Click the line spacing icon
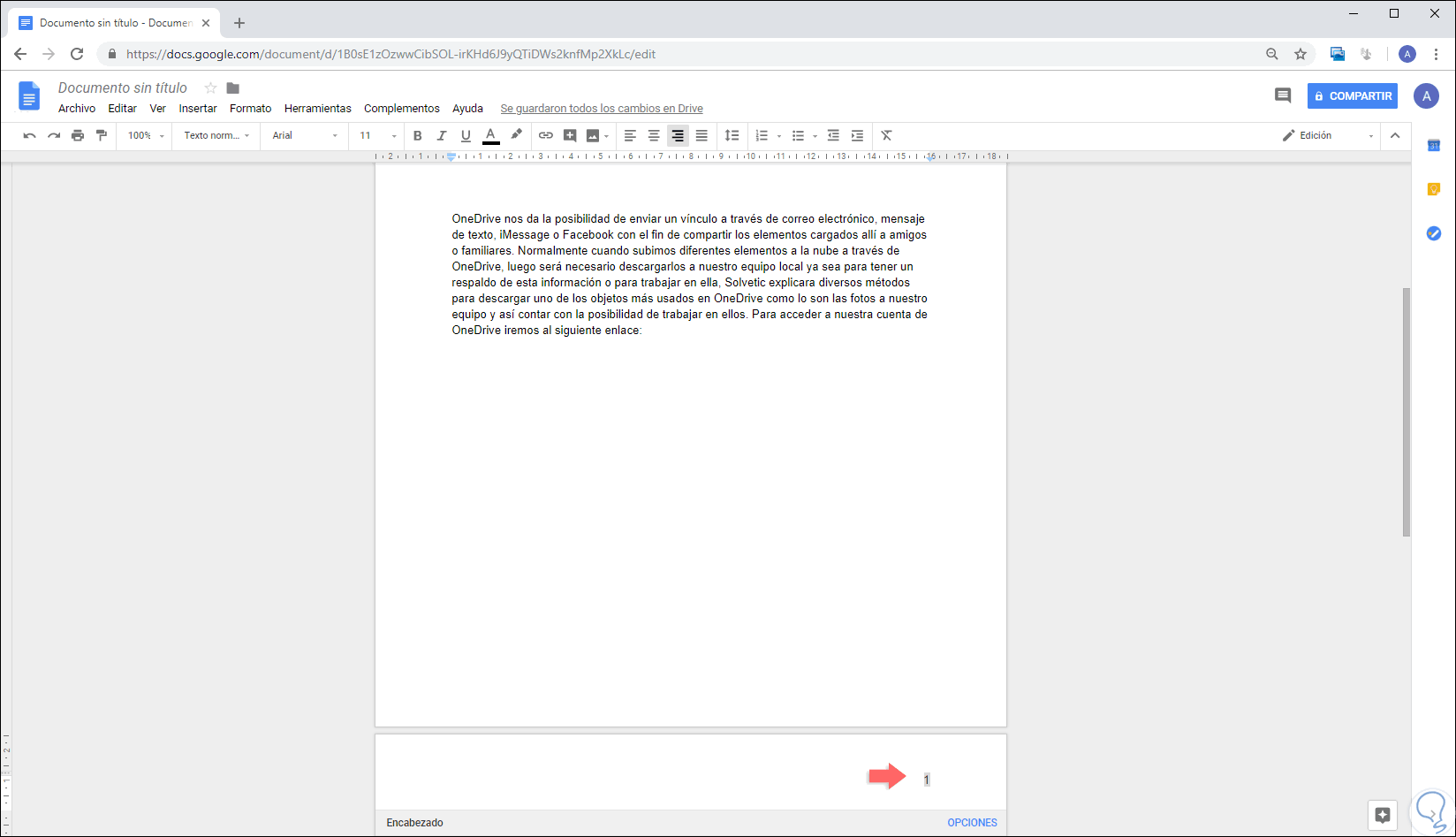The image size is (1456, 837). [x=732, y=135]
